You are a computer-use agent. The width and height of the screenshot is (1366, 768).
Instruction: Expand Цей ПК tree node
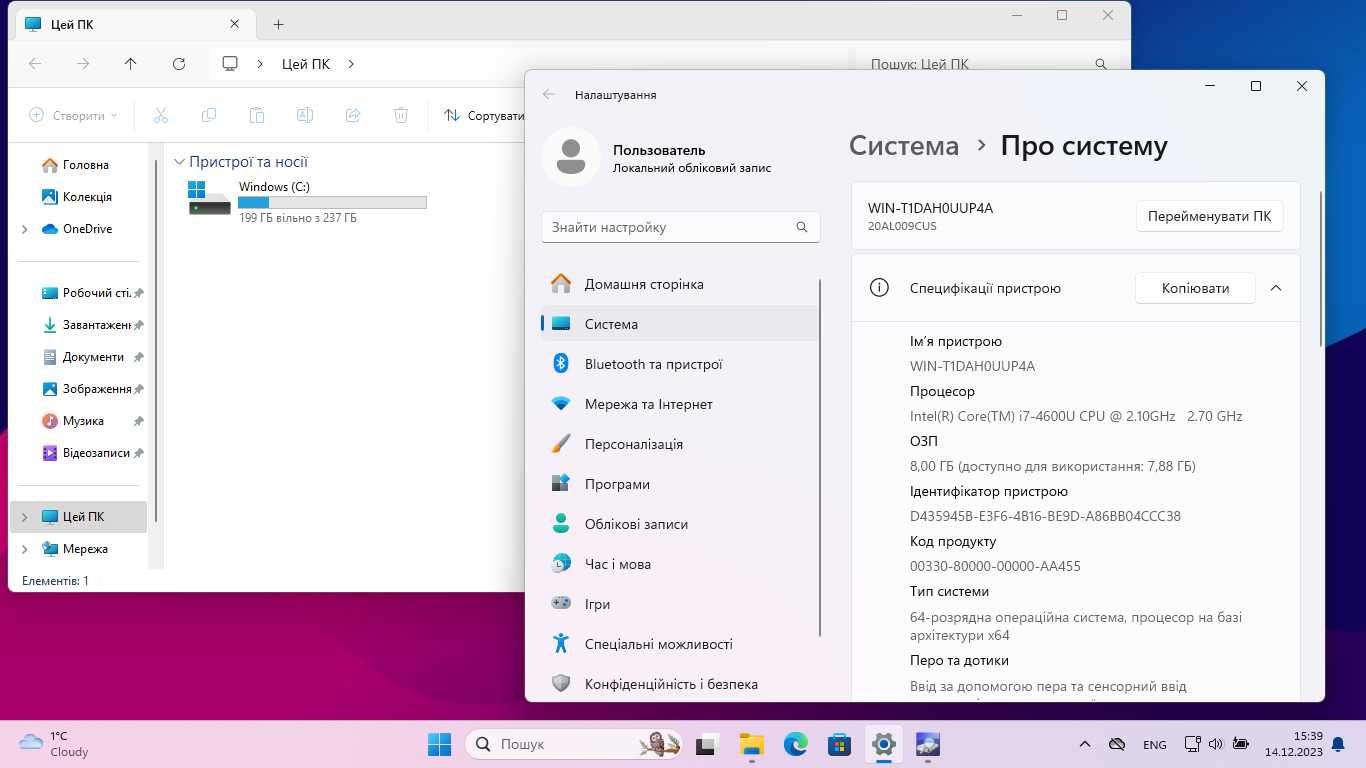tap(24, 517)
